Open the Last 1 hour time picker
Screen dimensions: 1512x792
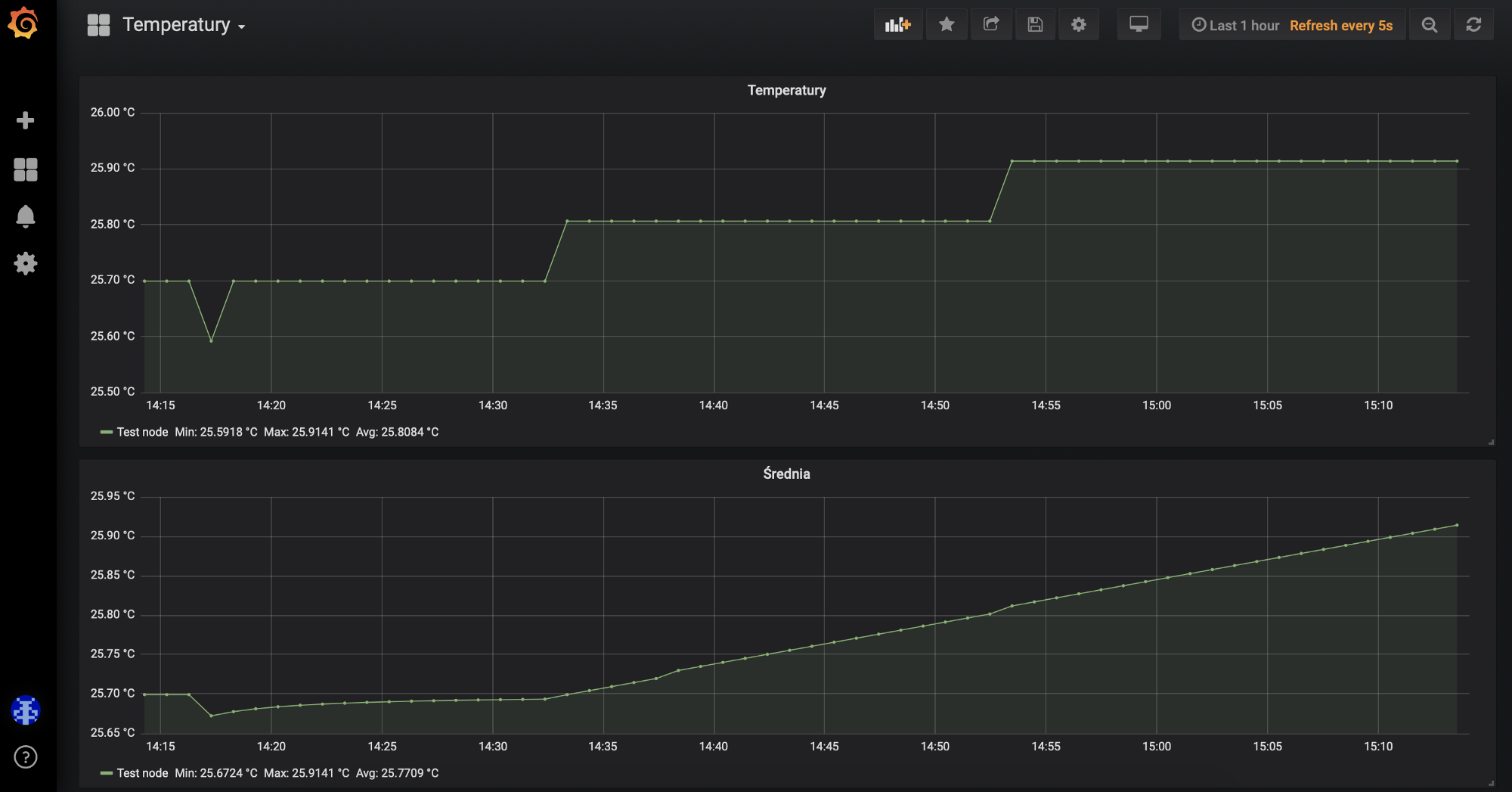tap(1235, 26)
